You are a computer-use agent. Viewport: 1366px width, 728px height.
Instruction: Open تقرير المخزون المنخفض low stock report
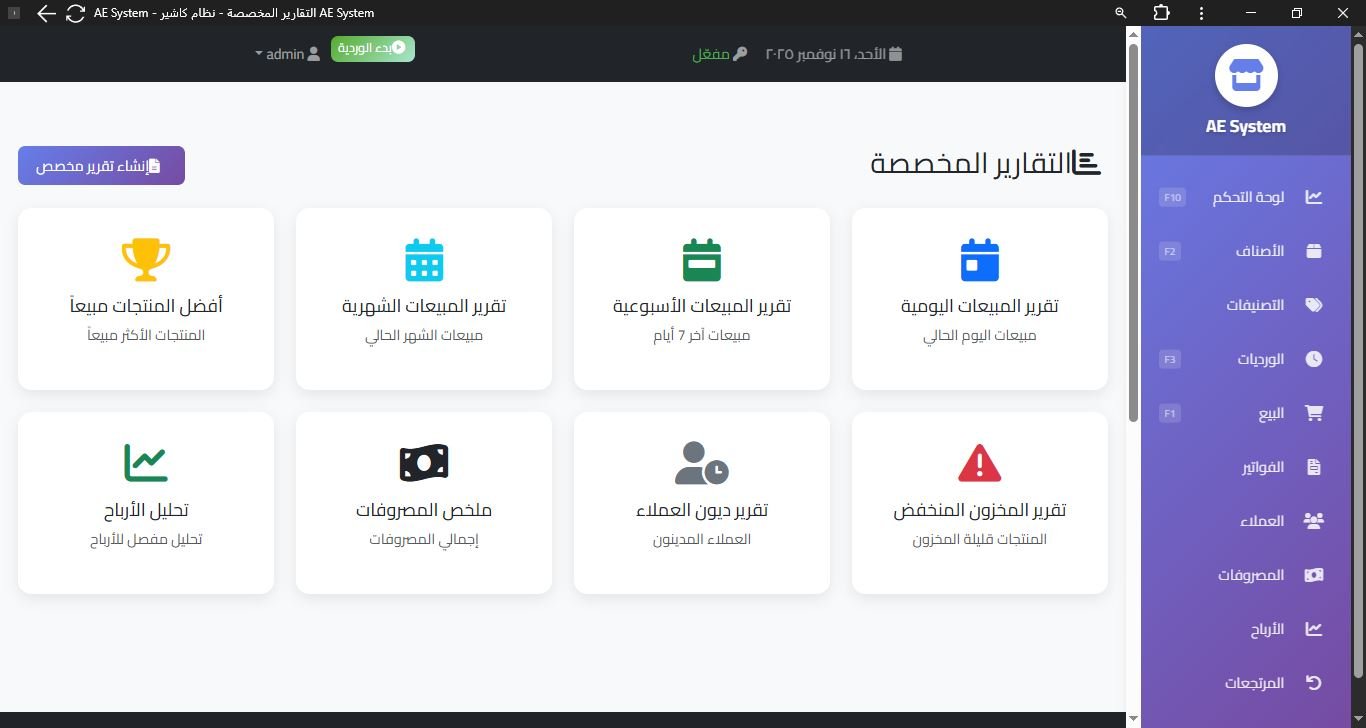click(979, 502)
